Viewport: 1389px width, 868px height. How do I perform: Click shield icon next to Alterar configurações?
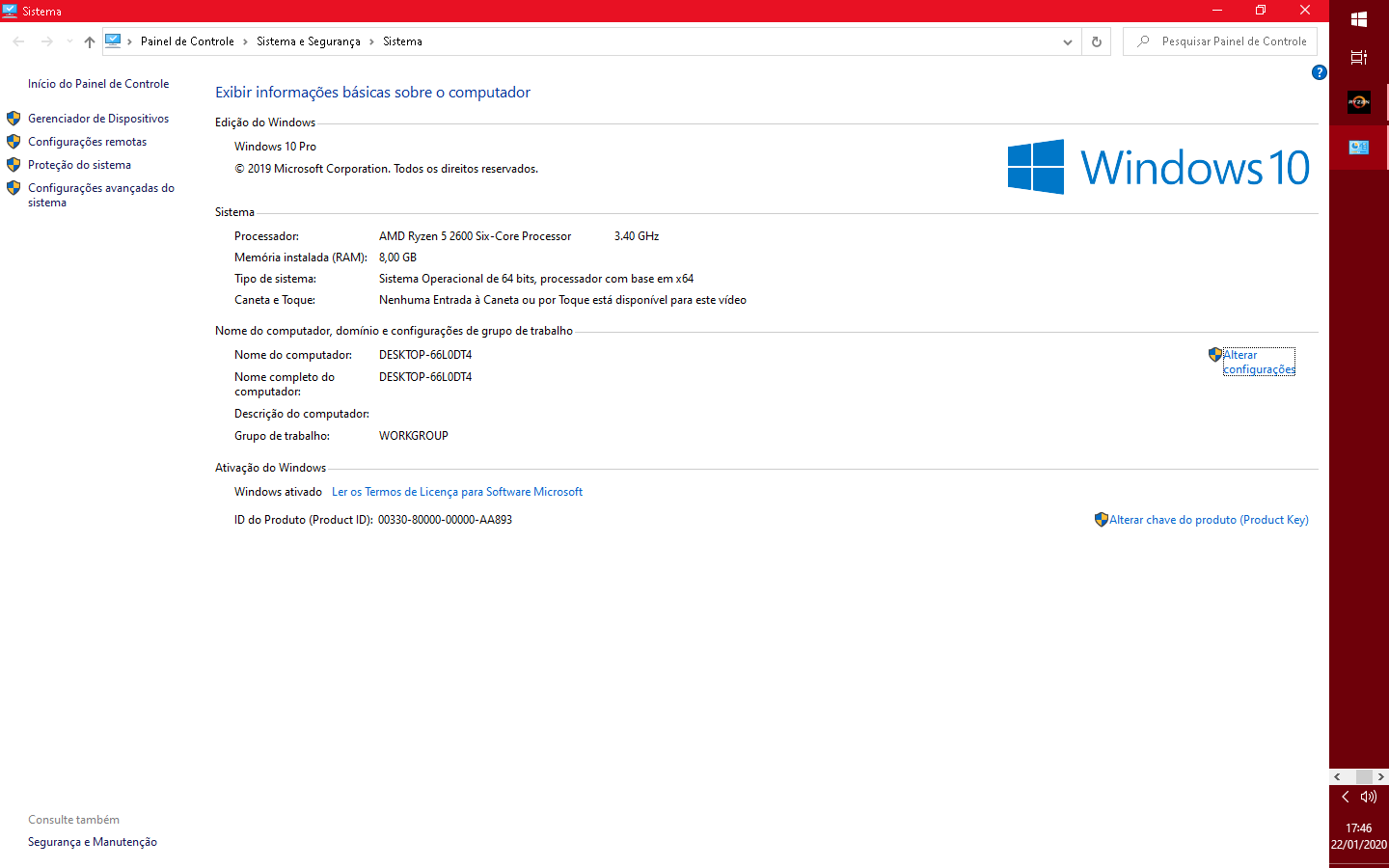point(1215,355)
